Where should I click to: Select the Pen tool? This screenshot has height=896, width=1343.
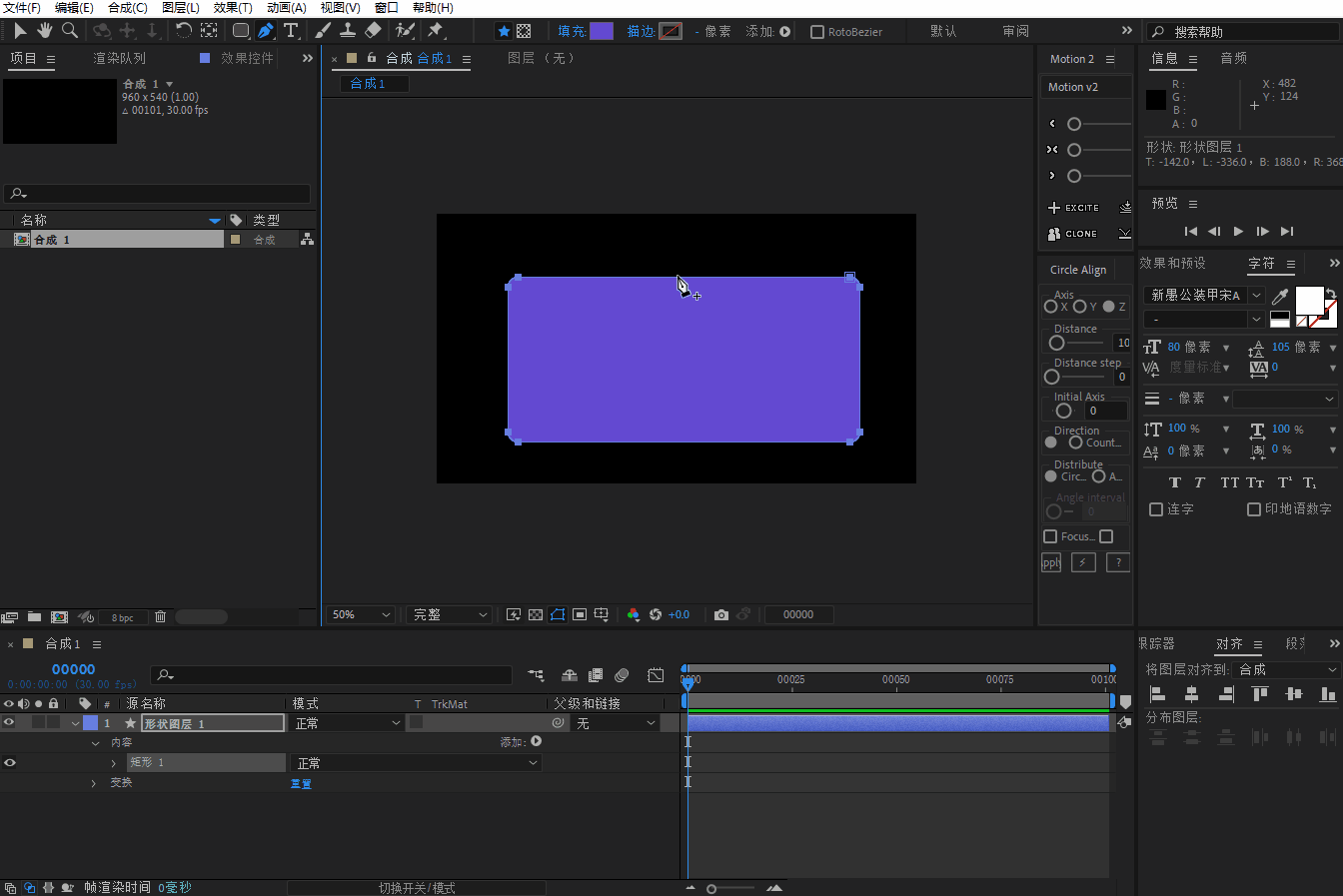click(x=266, y=31)
